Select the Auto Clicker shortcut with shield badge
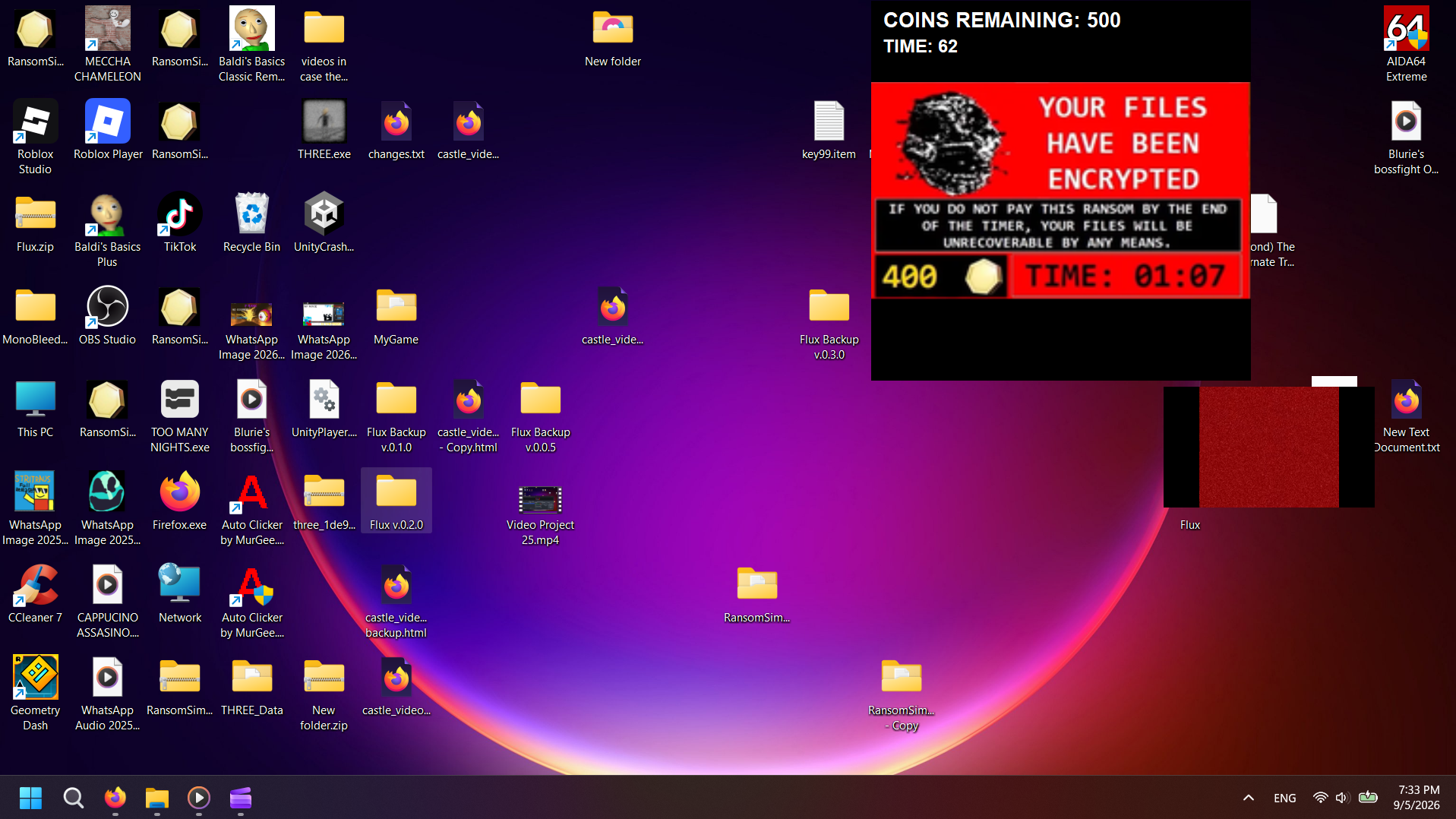The width and height of the screenshot is (1456, 819). pos(251,601)
